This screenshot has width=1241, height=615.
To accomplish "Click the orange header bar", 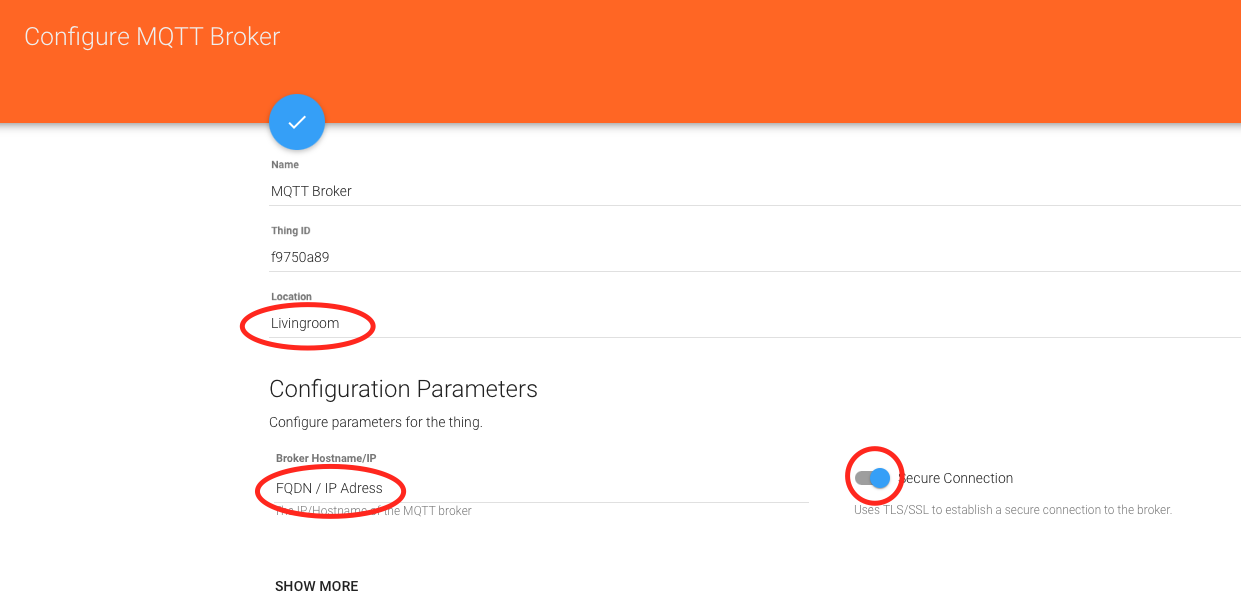I will coord(620,61).
